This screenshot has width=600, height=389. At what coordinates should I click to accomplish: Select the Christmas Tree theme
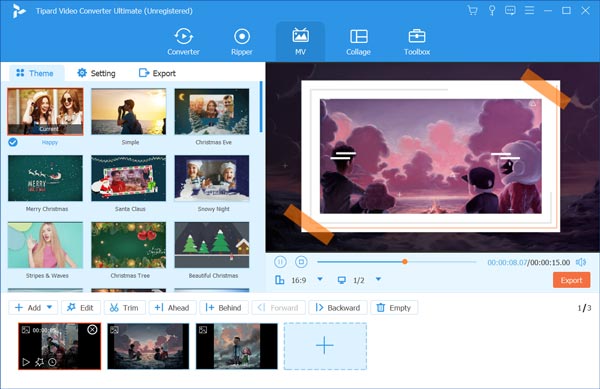tap(129, 245)
